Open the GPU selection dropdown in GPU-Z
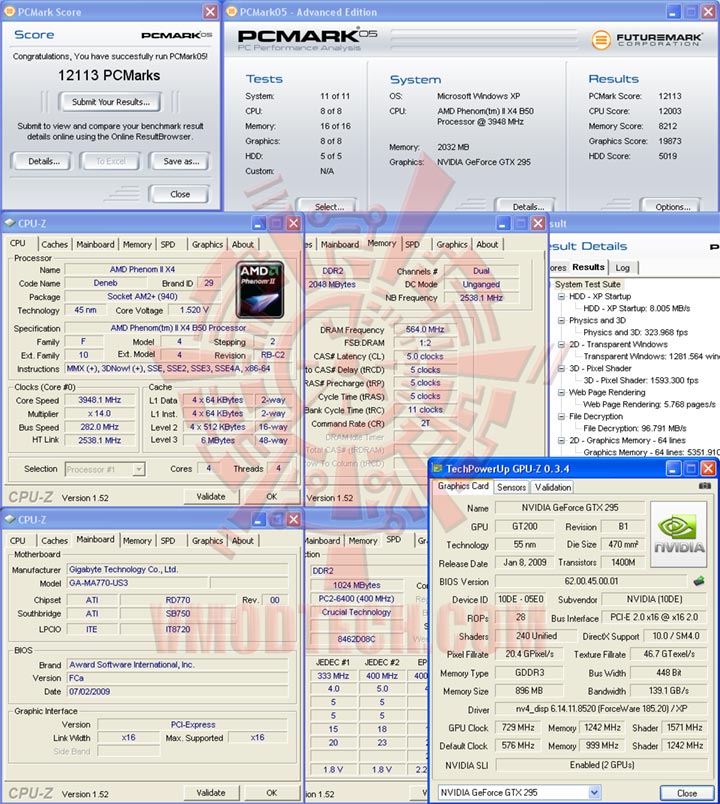 pyautogui.click(x=594, y=792)
